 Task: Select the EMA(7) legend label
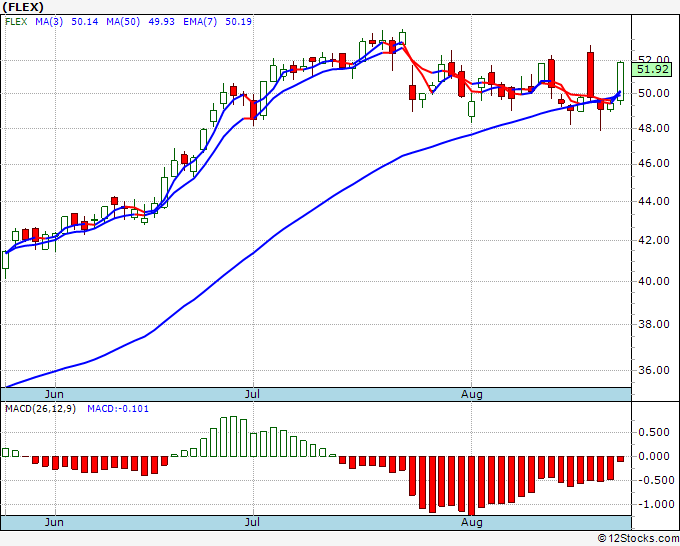click(x=200, y=22)
